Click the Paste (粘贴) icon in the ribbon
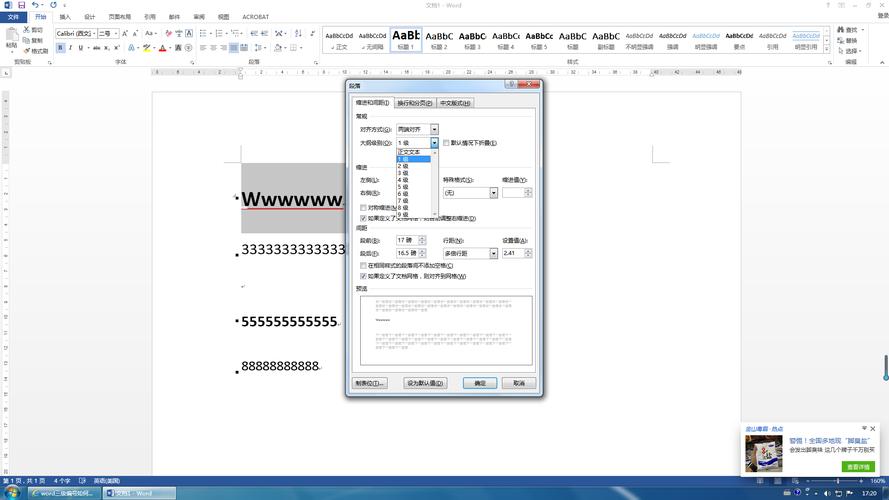889x500 pixels. (x=11, y=36)
